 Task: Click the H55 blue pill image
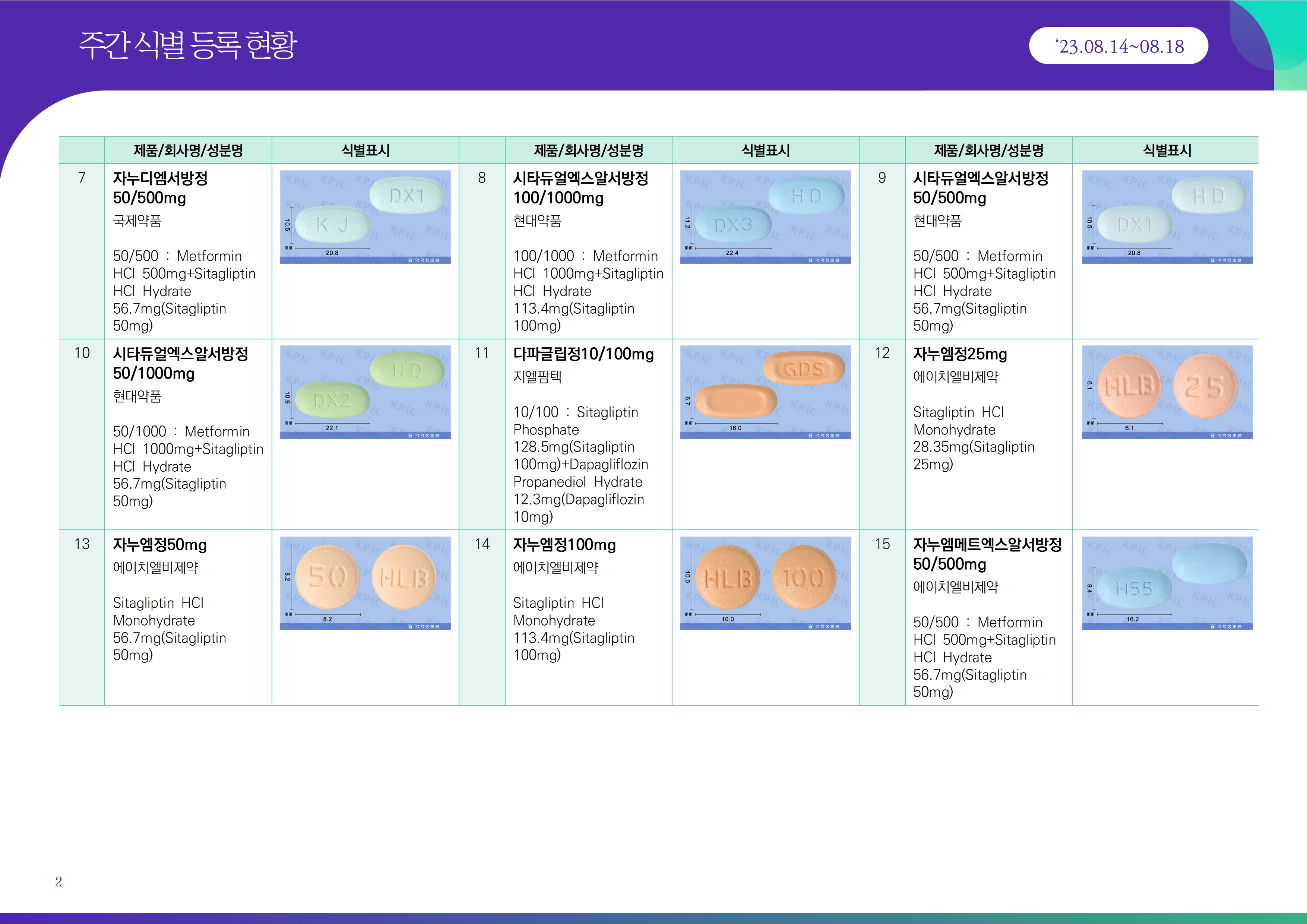1167,583
